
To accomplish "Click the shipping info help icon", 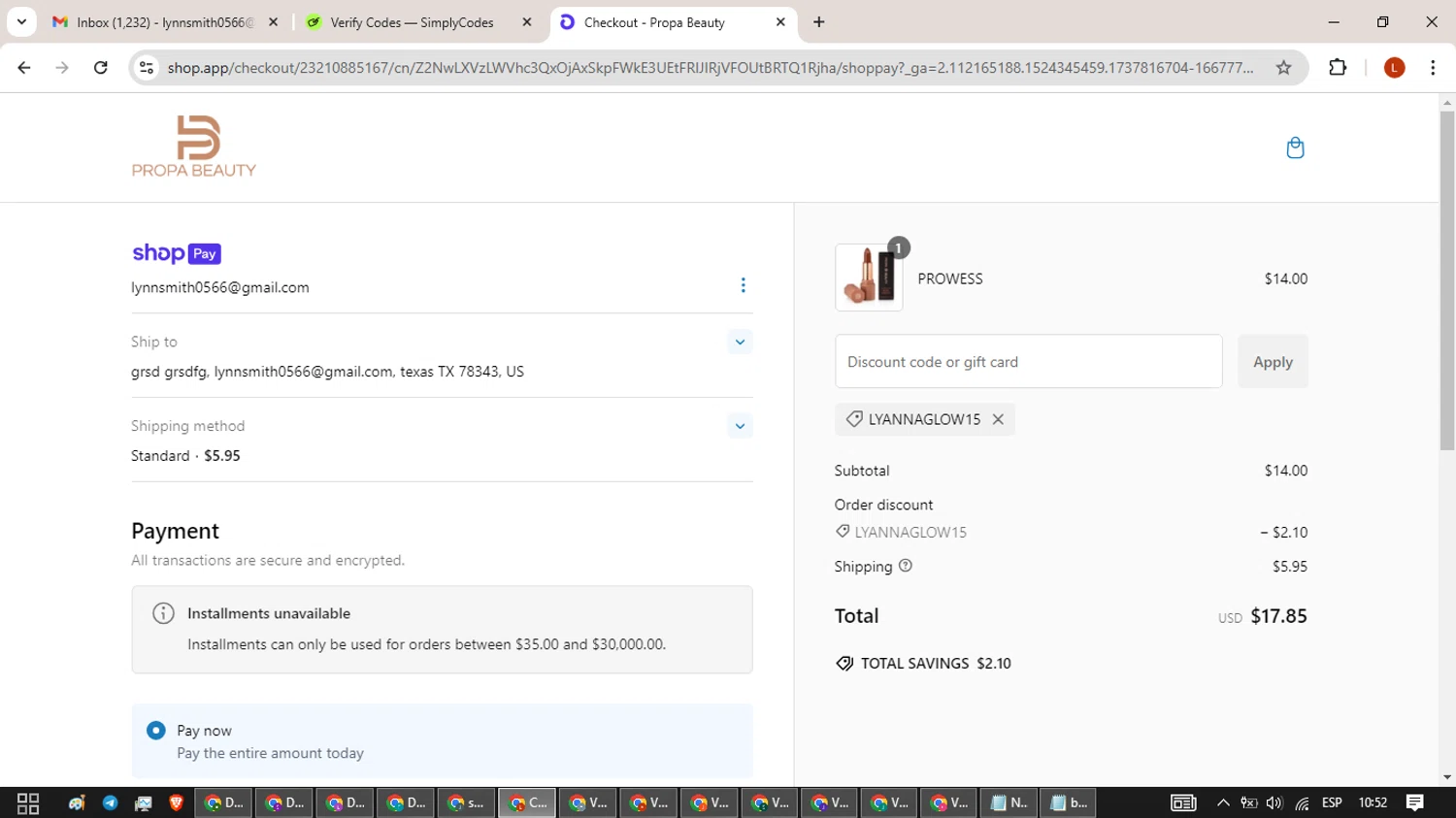I will point(906,566).
